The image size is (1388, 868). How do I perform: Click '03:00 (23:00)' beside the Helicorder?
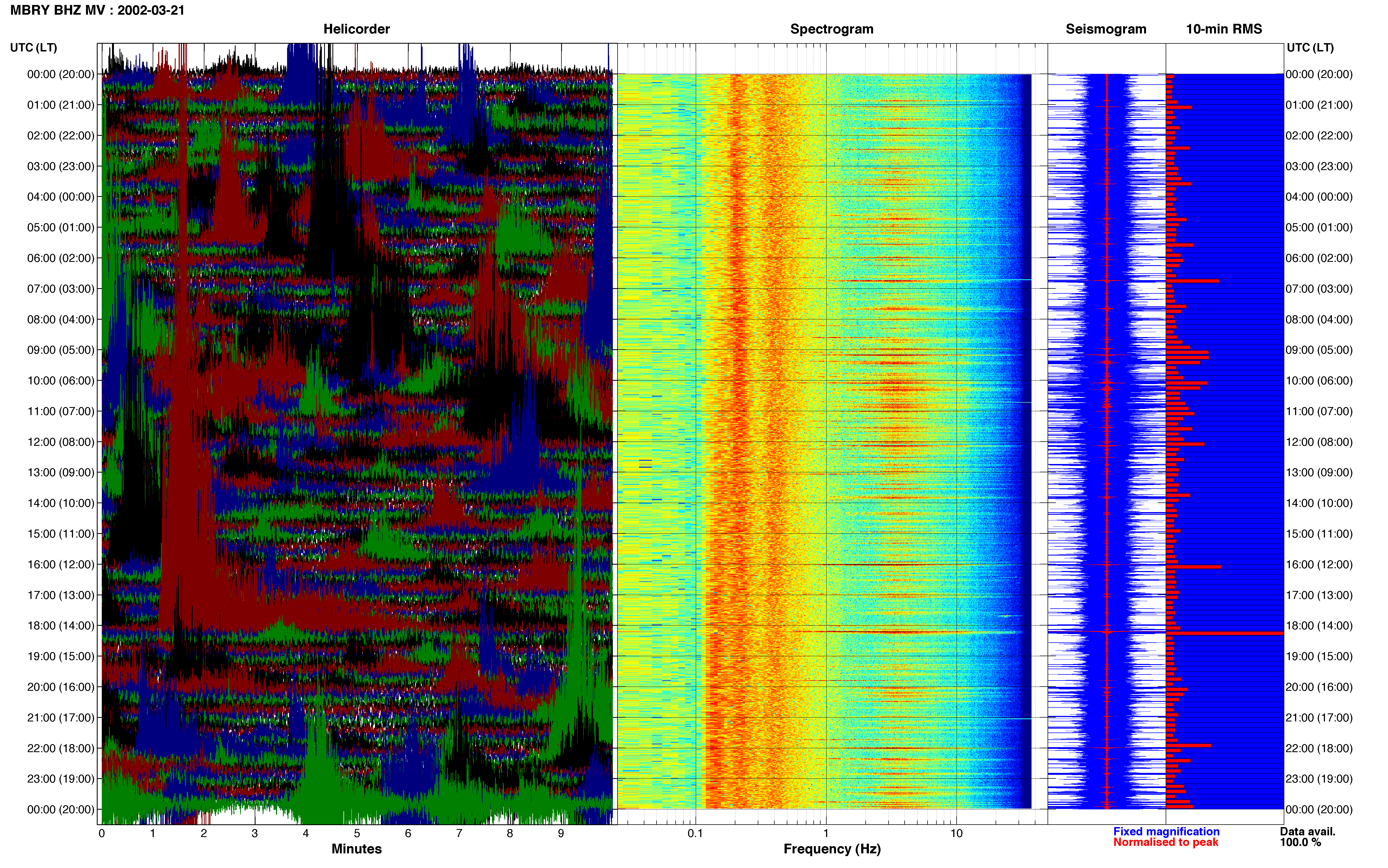[x=61, y=166]
